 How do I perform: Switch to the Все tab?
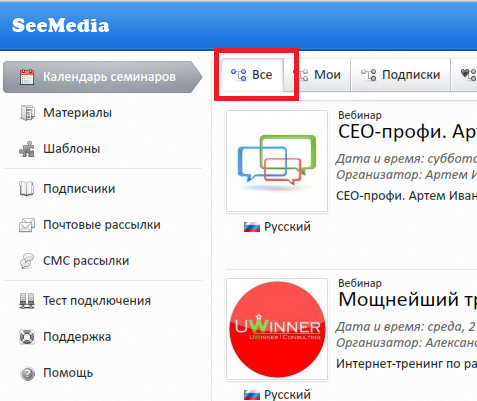252,75
